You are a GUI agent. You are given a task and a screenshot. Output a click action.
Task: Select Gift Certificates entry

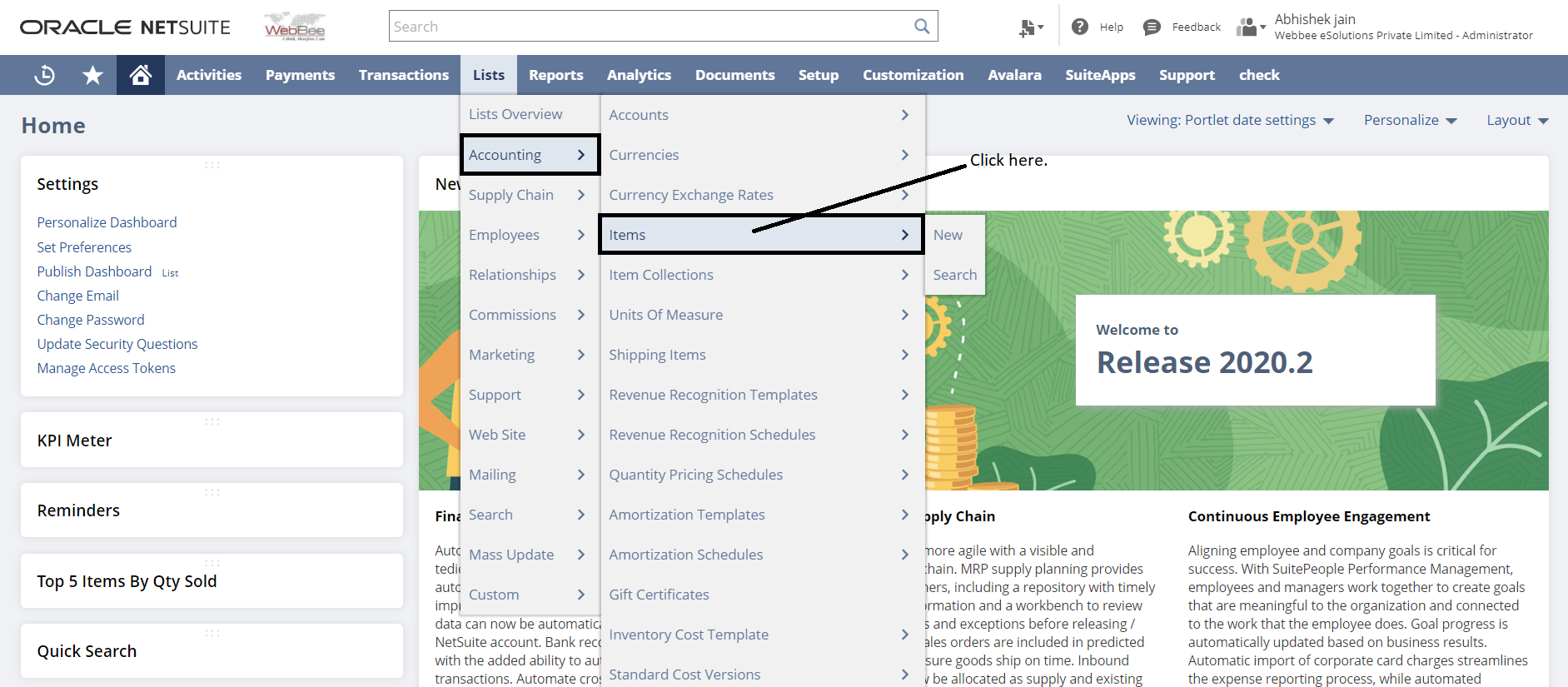(x=762, y=595)
